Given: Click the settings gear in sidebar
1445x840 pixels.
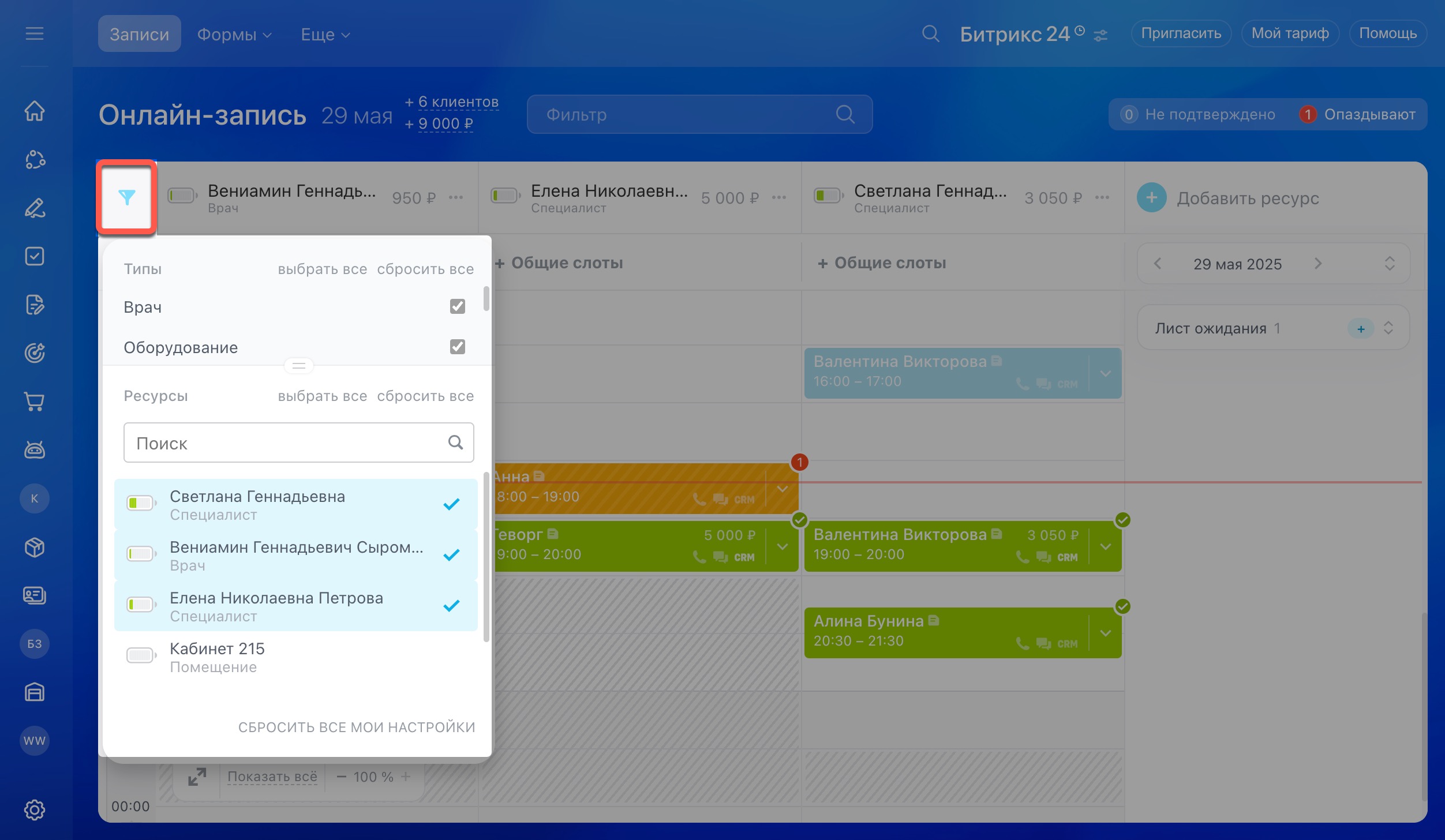Looking at the screenshot, I should [x=35, y=809].
